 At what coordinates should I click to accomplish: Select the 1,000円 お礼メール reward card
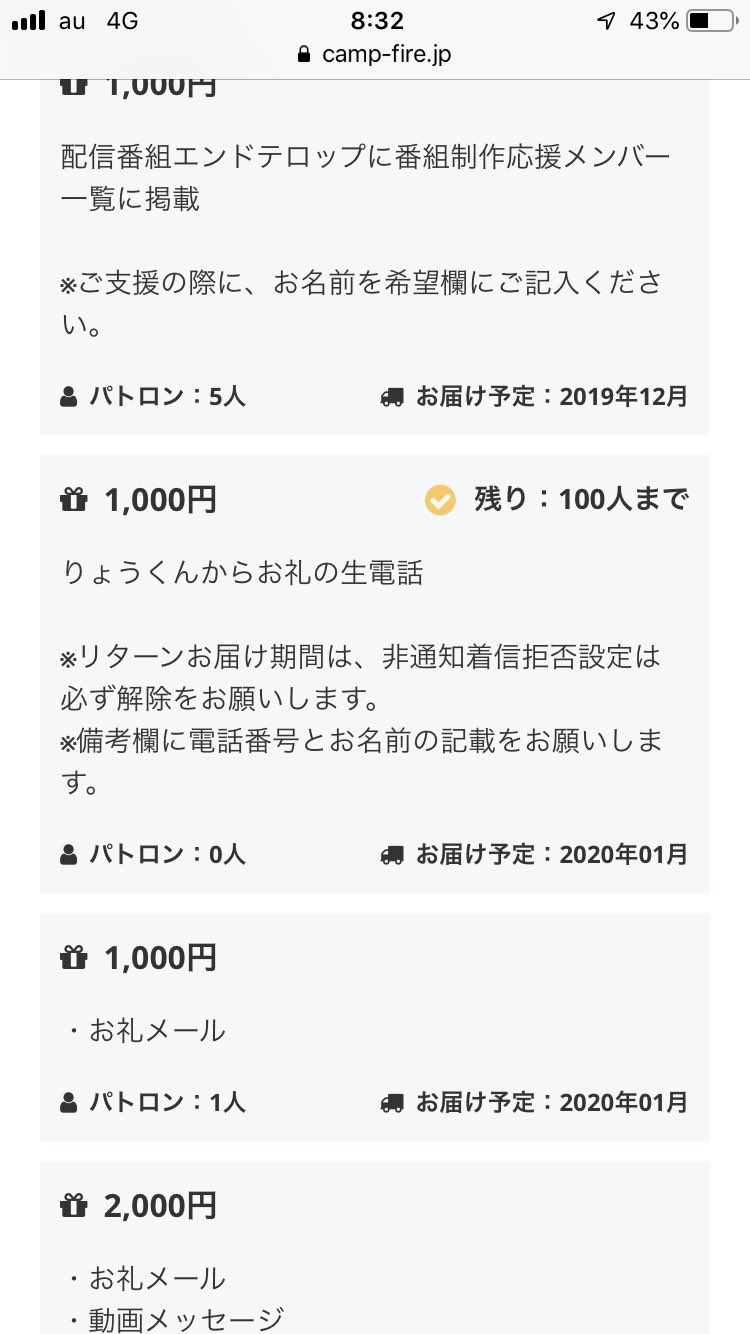tap(375, 1027)
